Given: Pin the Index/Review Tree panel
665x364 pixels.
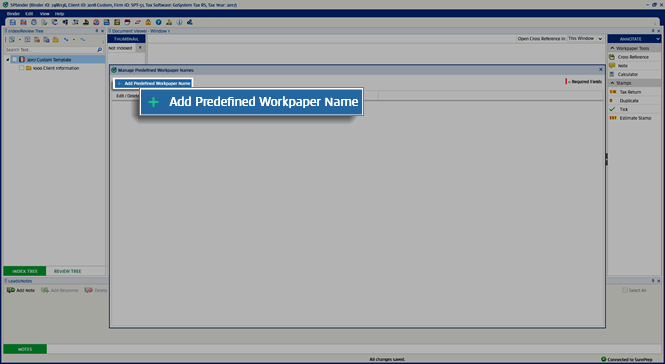Looking at the screenshot, I should (97, 31).
